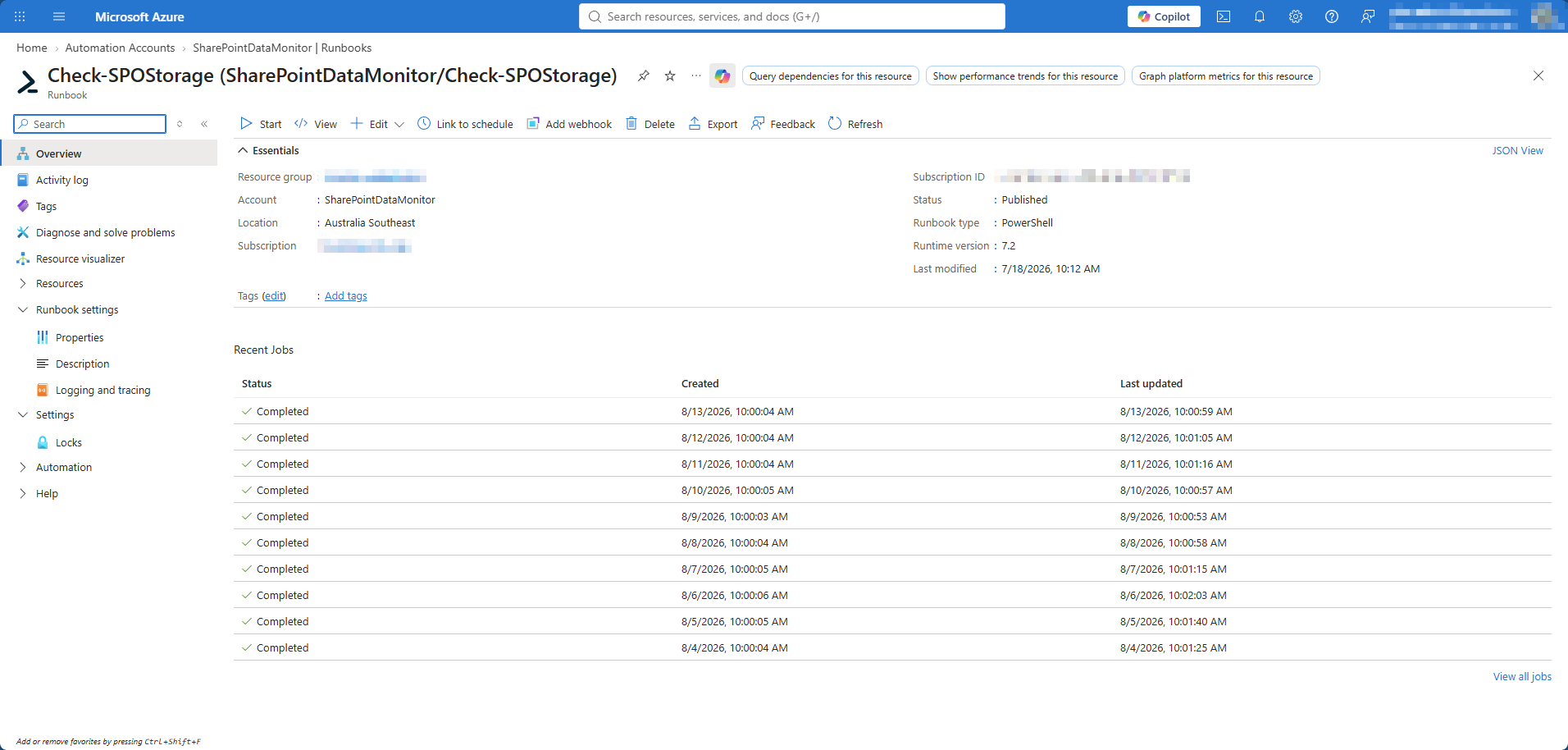This screenshot has width=1568, height=750.
Task: Collapse the left navigation menu
Action: point(204,124)
